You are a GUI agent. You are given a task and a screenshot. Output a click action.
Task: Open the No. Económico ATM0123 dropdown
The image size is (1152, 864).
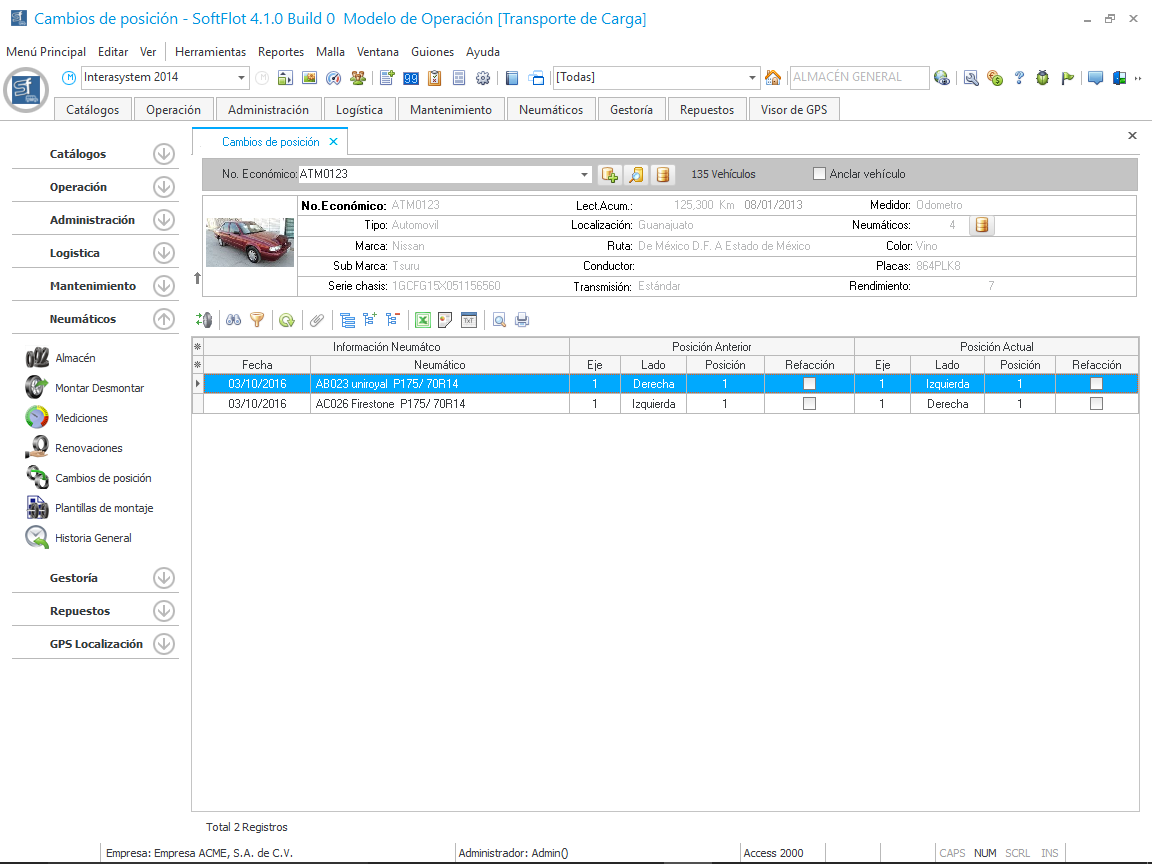(x=585, y=175)
